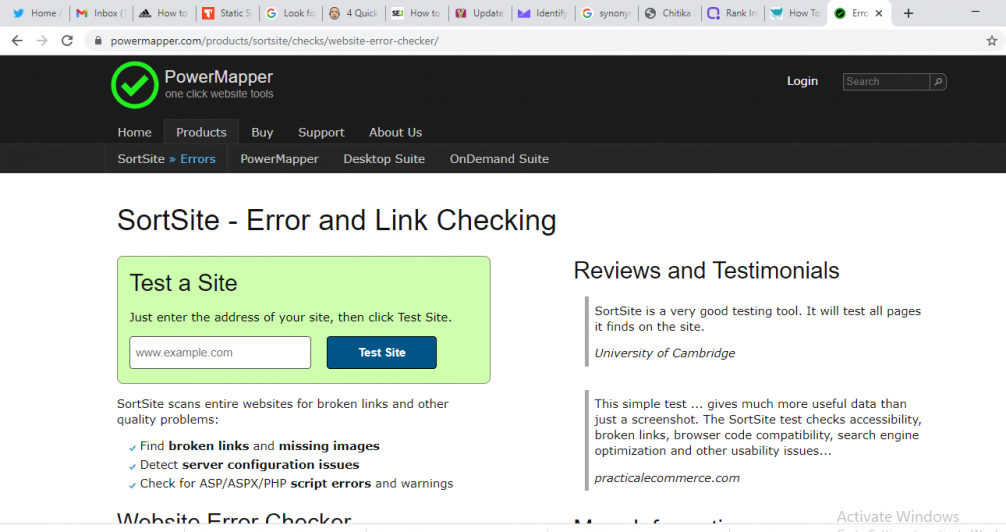Click the practicalecommerce.com attribution
The height and width of the screenshot is (532, 1006).
667,478
